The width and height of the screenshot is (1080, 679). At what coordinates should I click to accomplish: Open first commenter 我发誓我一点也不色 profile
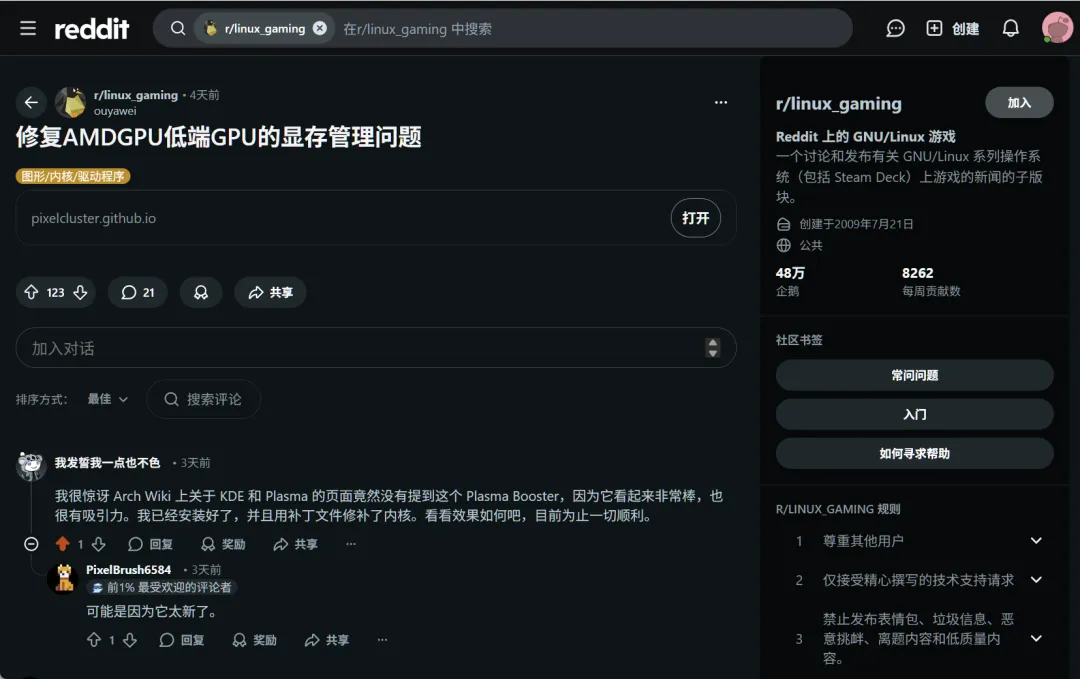(107, 463)
